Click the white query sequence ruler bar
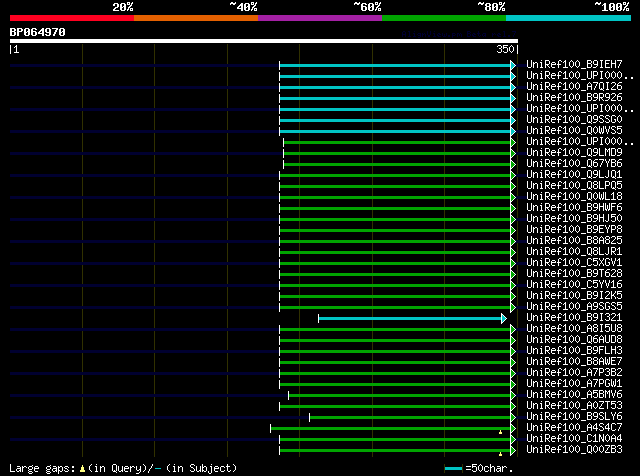 pyautogui.click(x=264, y=41)
